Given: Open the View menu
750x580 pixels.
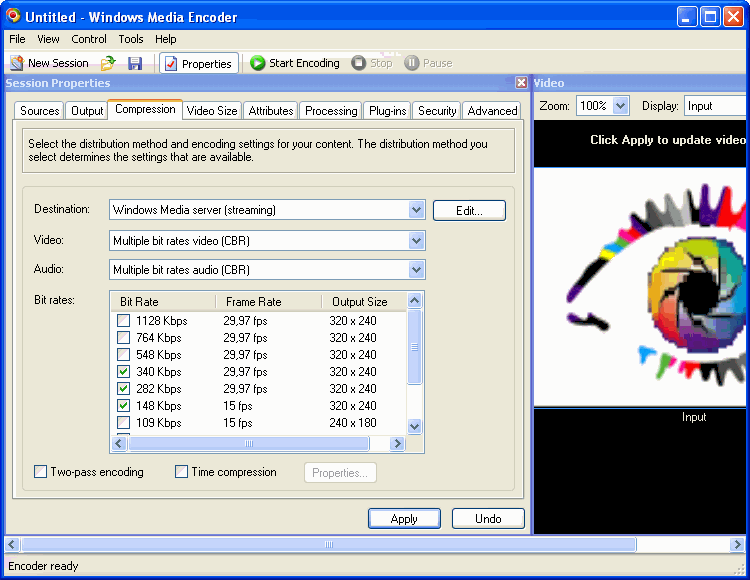Looking at the screenshot, I should (x=48, y=39).
